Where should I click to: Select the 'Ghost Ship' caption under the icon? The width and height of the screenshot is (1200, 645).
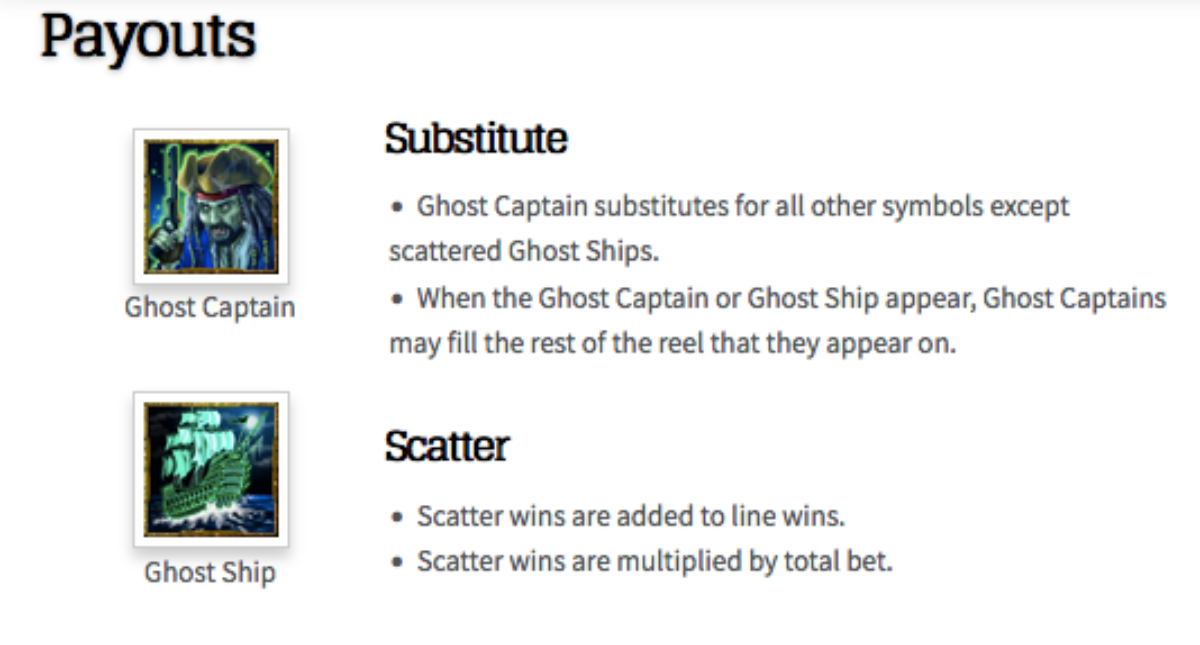[210, 573]
